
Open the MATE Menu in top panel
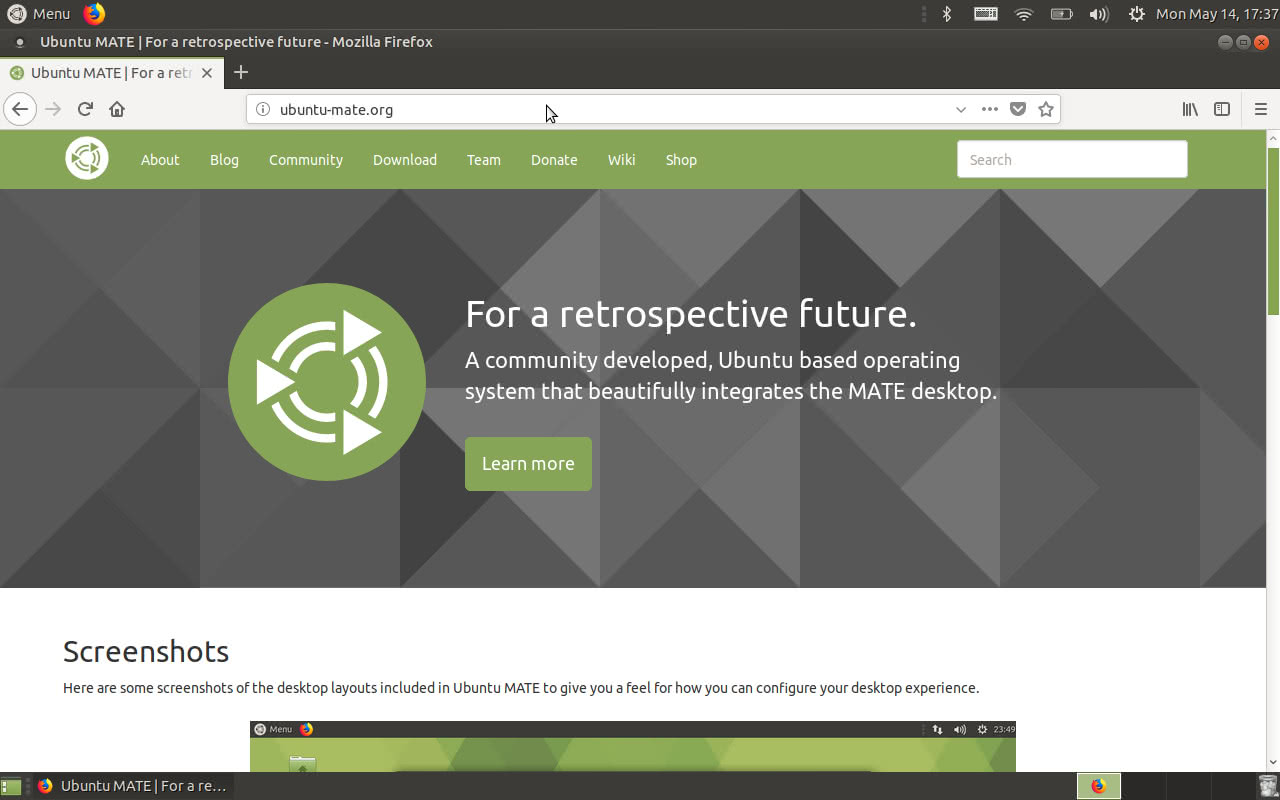(40, 14)
